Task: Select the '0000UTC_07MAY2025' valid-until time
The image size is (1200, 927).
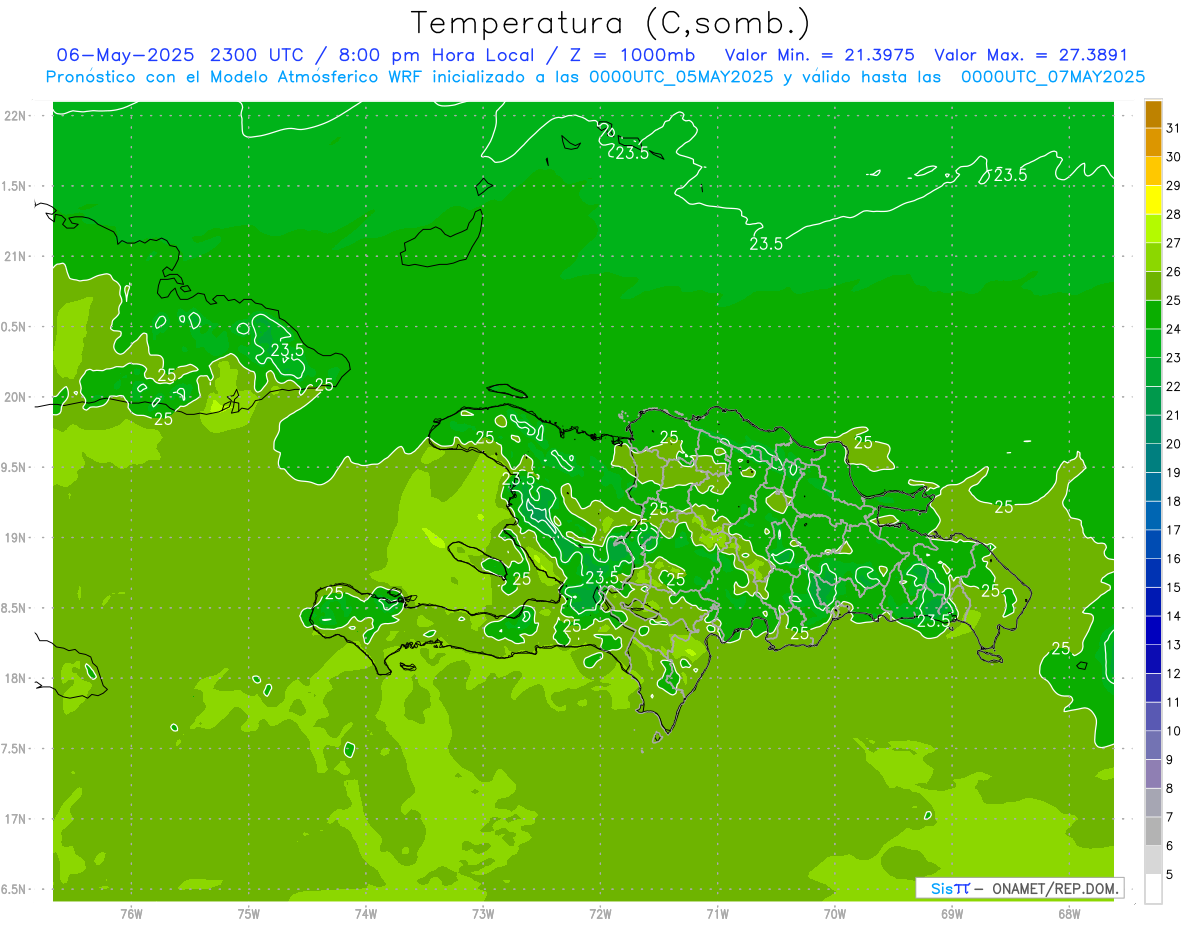Action: click(1053, 76)
